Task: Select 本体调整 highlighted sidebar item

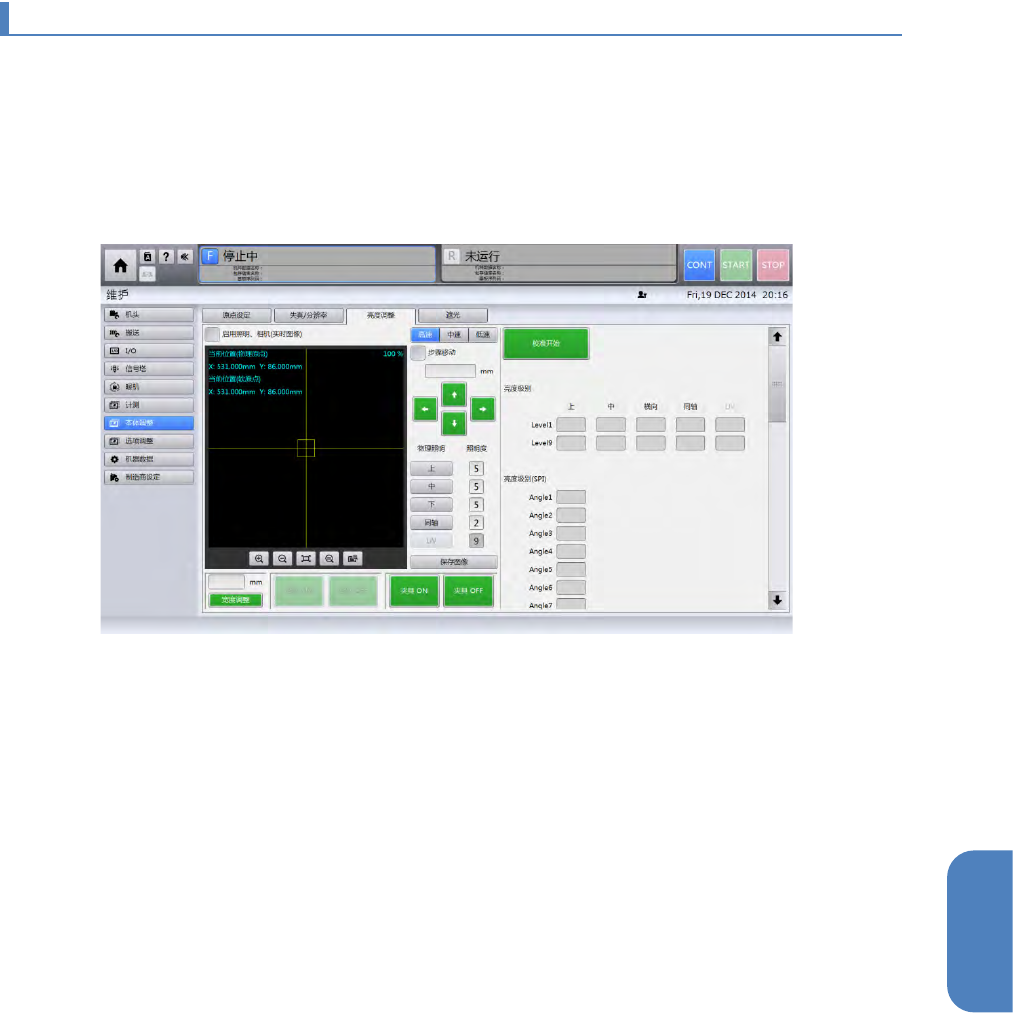Action: coord(149,423)
